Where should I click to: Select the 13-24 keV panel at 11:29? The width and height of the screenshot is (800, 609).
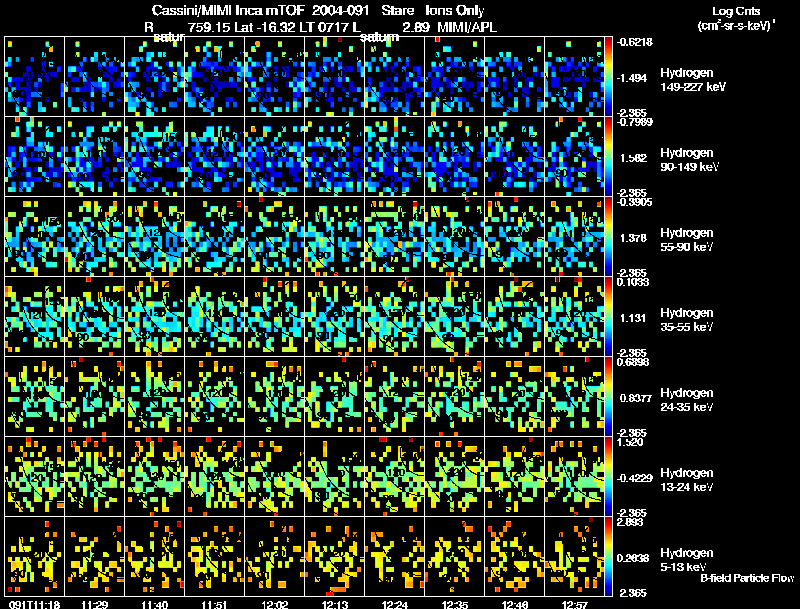pos(94,477)
